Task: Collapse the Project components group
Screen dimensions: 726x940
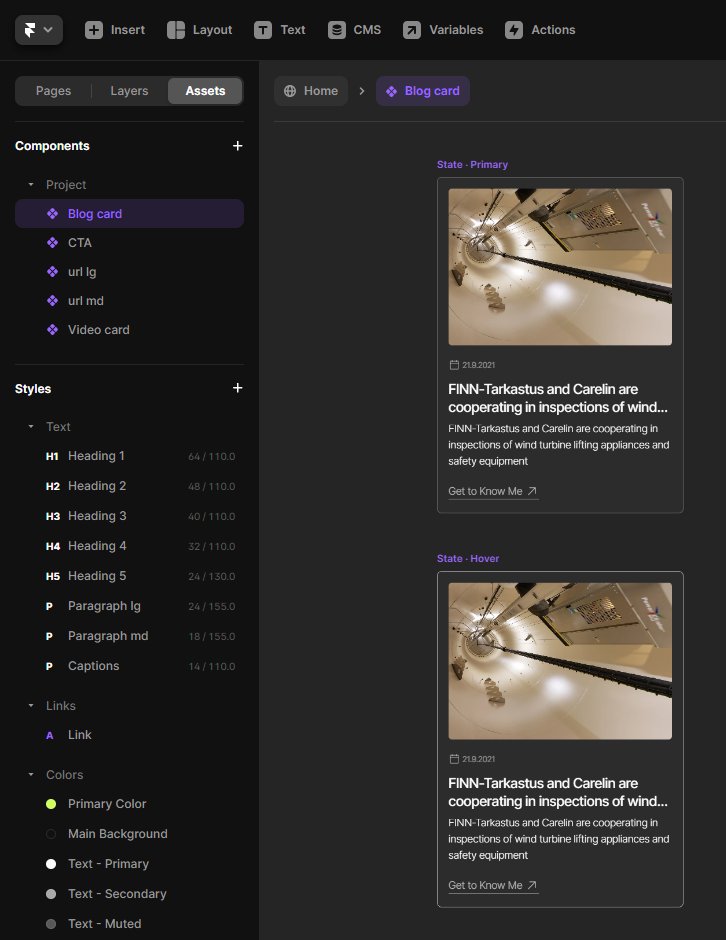Action: pos(31,185)
